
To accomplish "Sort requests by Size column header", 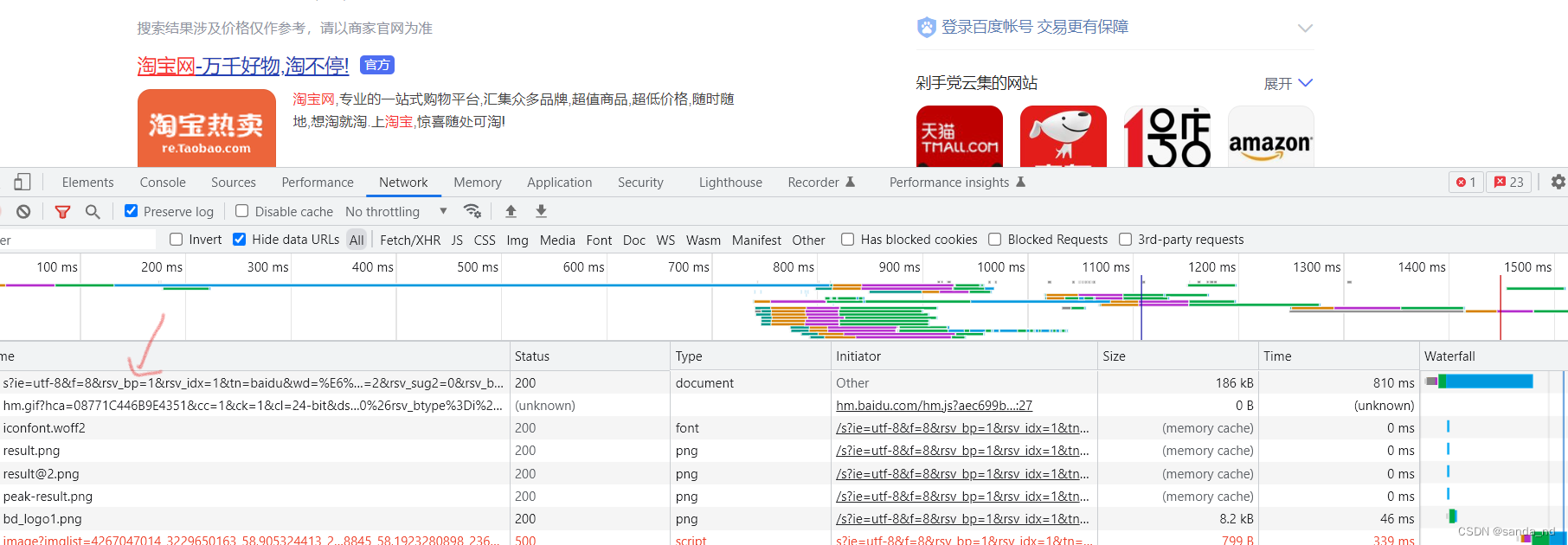I will click(x=1178, y=356).
